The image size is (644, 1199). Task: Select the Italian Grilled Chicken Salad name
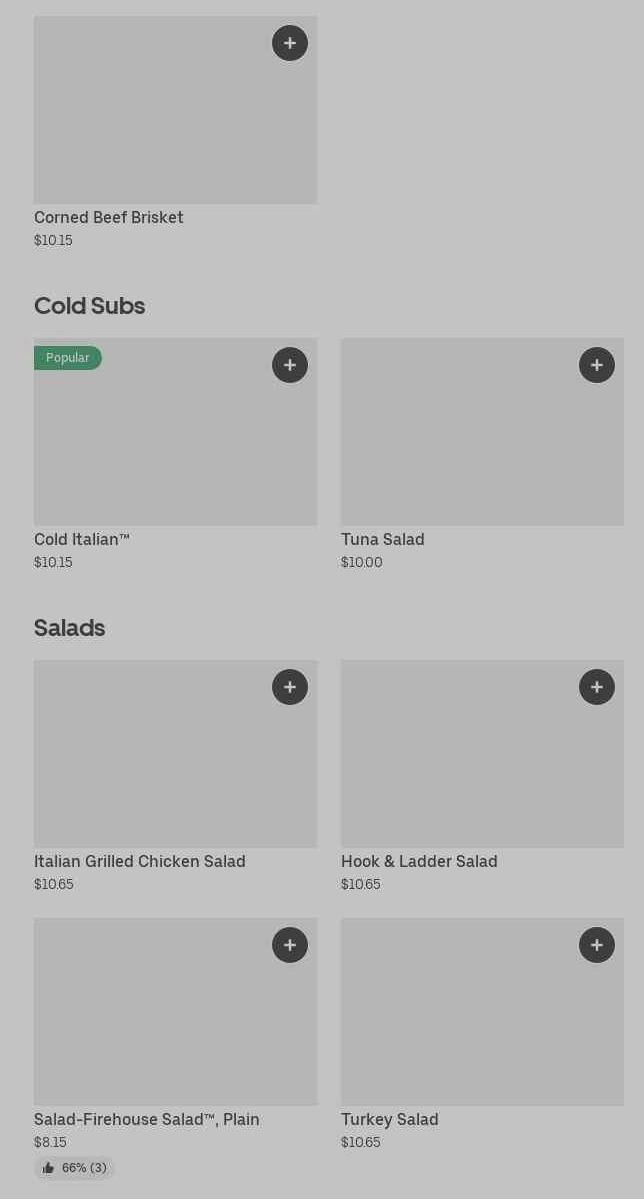pos(140,862)
